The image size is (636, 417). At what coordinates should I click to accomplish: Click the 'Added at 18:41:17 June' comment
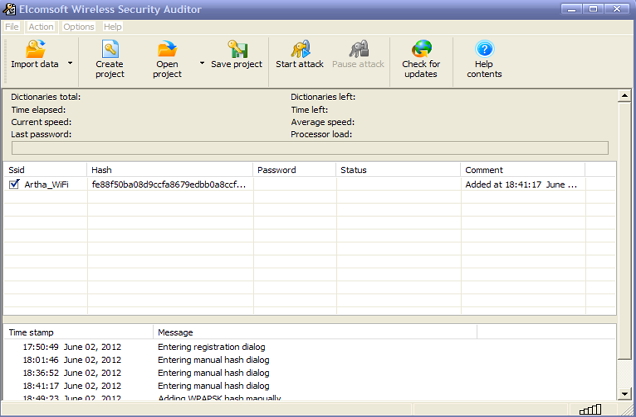click(x=521, y=185)
